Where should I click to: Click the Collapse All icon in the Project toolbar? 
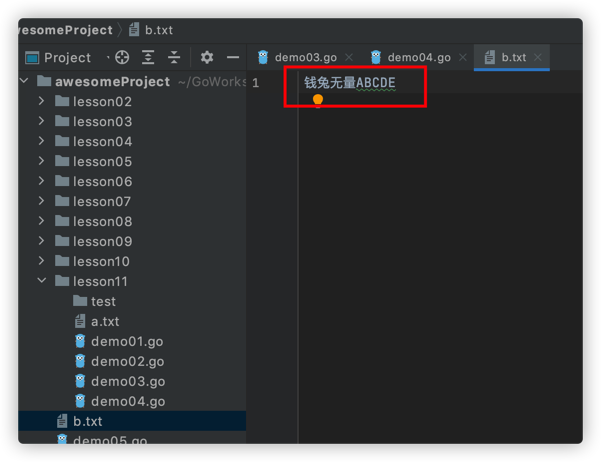coord(174,58)
